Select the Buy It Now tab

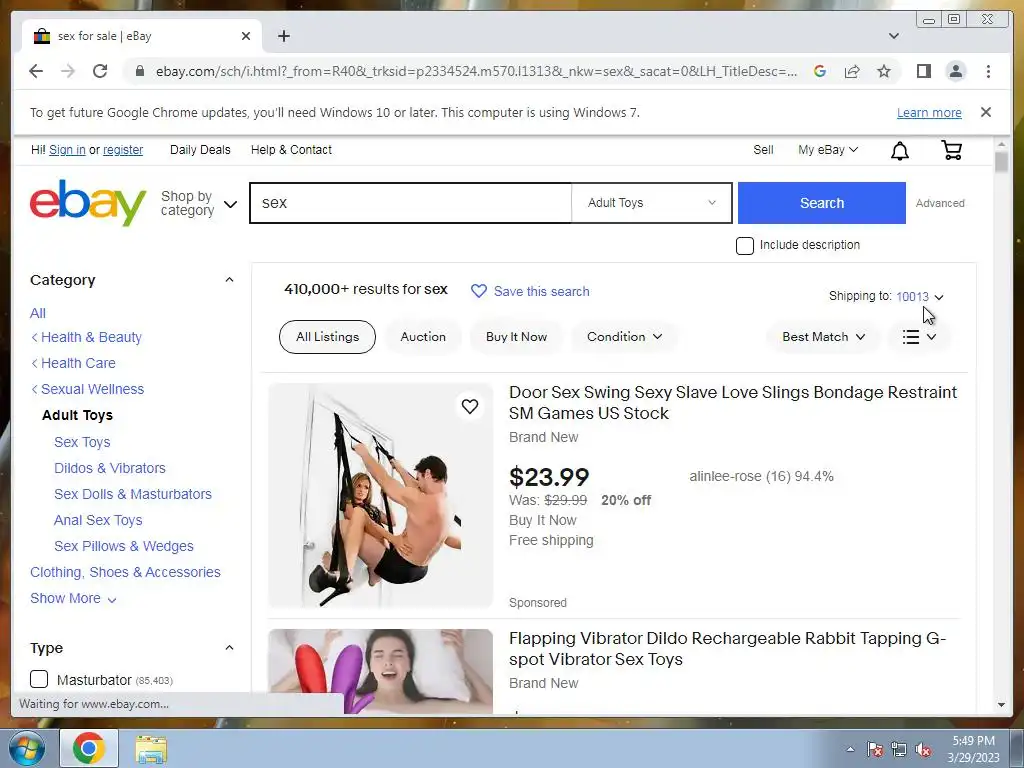[516, 337]
